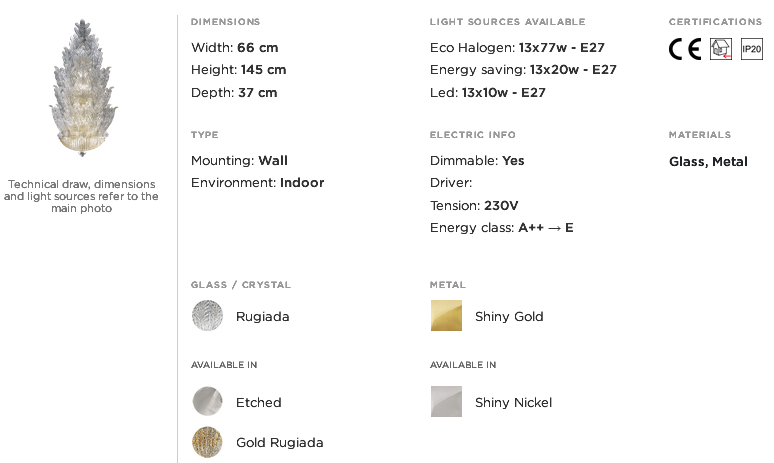The height and width of the screenshot is (463, 774).
Task: Click the IP20 protection rating icon
Action: point(752,49)
